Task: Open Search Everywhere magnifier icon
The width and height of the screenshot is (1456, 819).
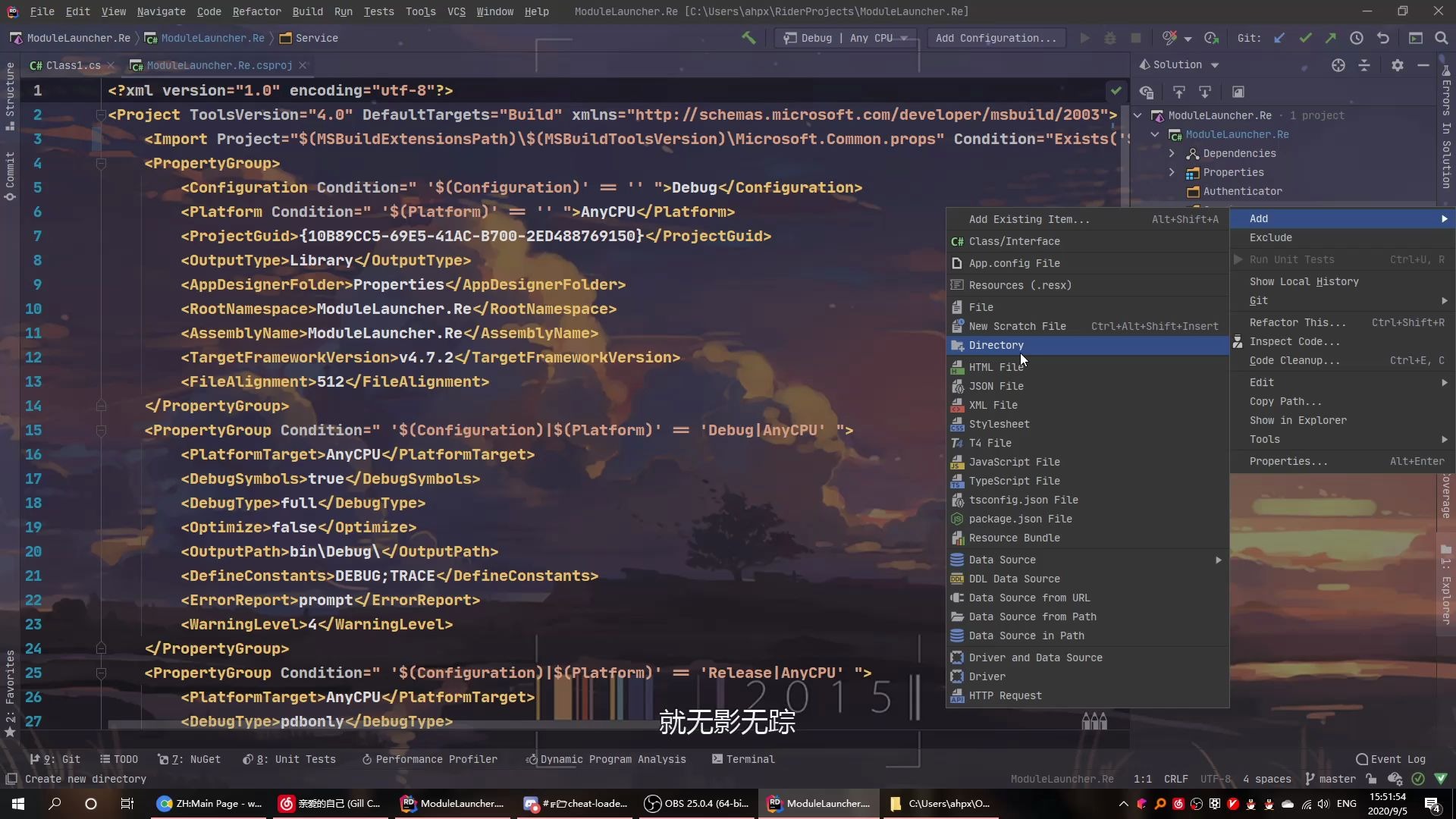Action: [x=1442, y=38]
